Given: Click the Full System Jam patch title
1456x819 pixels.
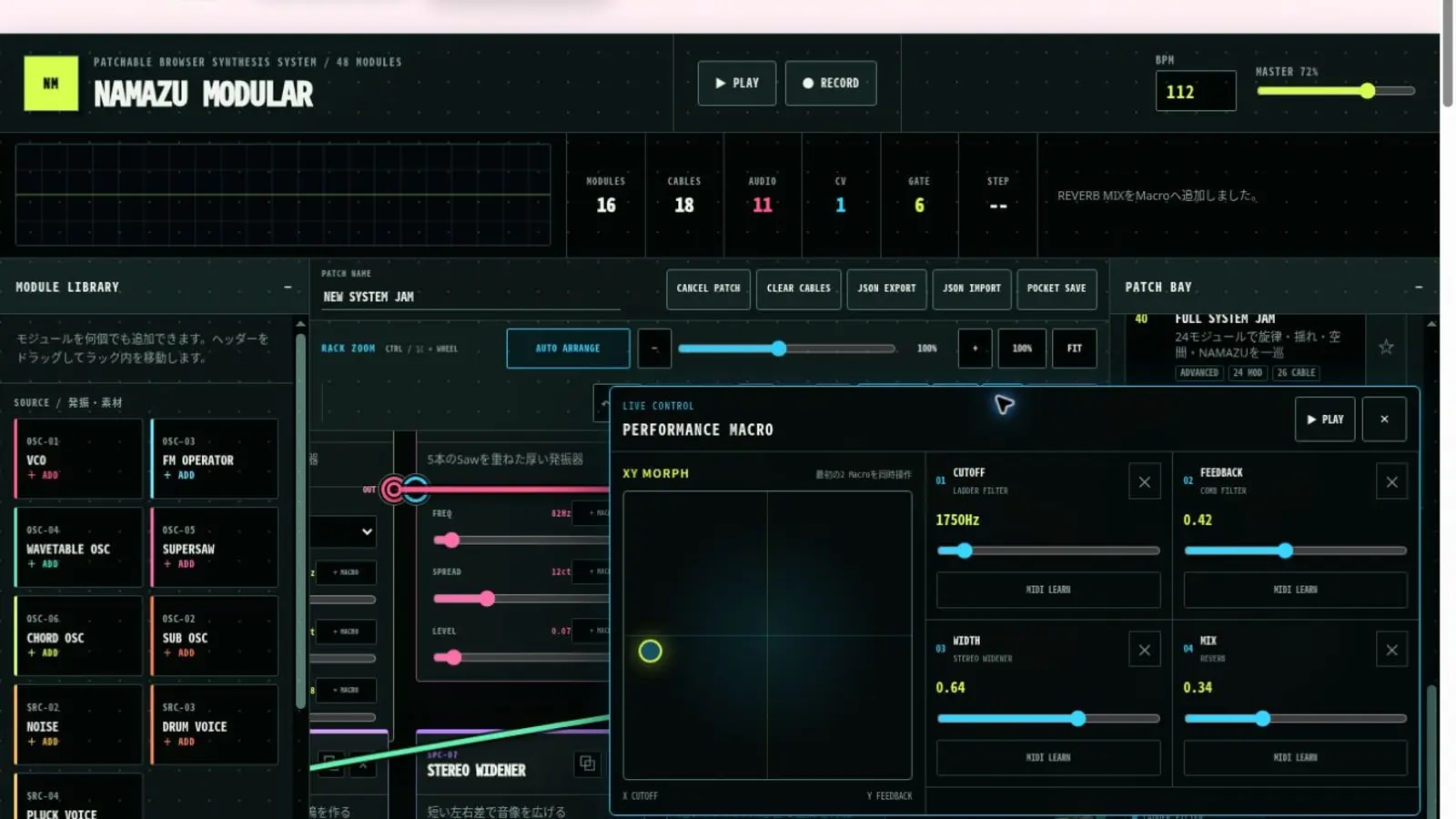Looking at the screenshot, I should [1225, 319].
